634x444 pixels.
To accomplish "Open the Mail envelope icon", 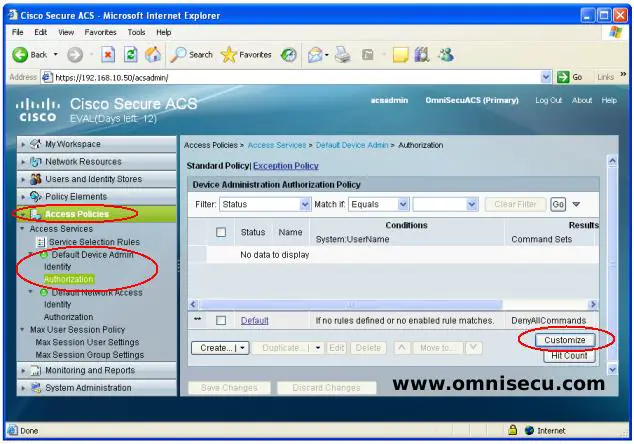I will (x=315, y=55).
